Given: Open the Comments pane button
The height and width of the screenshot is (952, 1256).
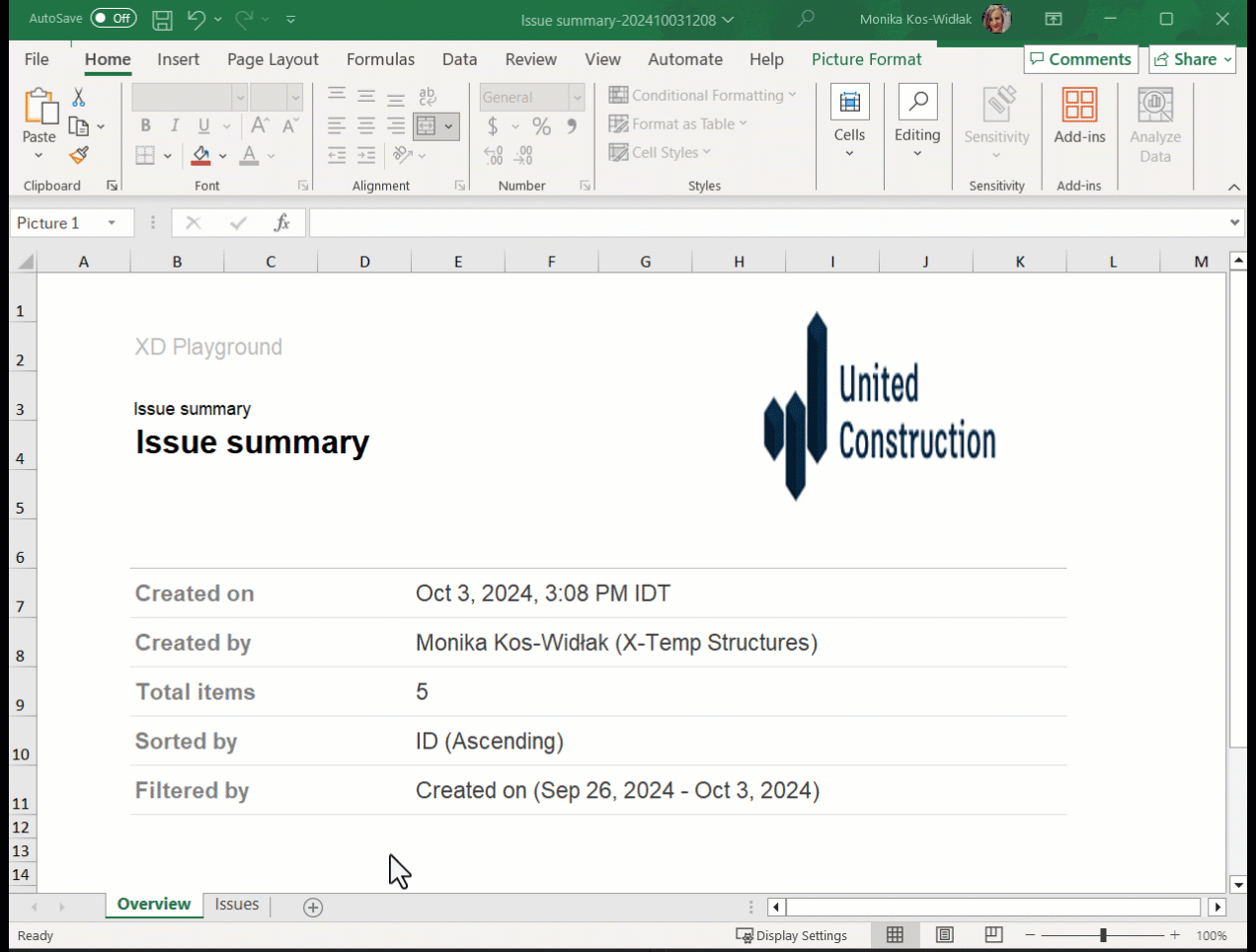Looking at the screenshot, I should [1080, 59].
